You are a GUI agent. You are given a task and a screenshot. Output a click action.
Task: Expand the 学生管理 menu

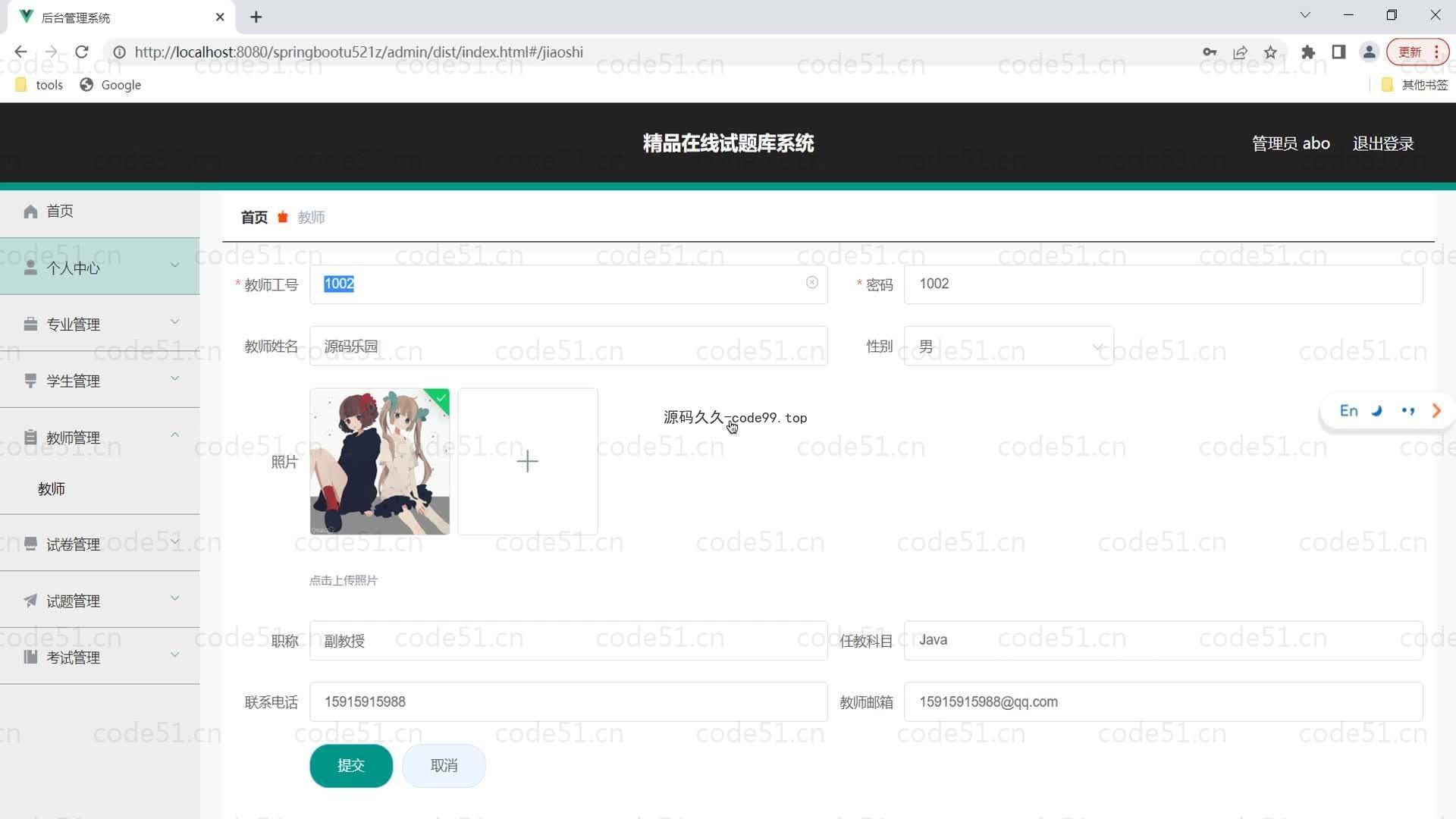click(x=100, y=381)
